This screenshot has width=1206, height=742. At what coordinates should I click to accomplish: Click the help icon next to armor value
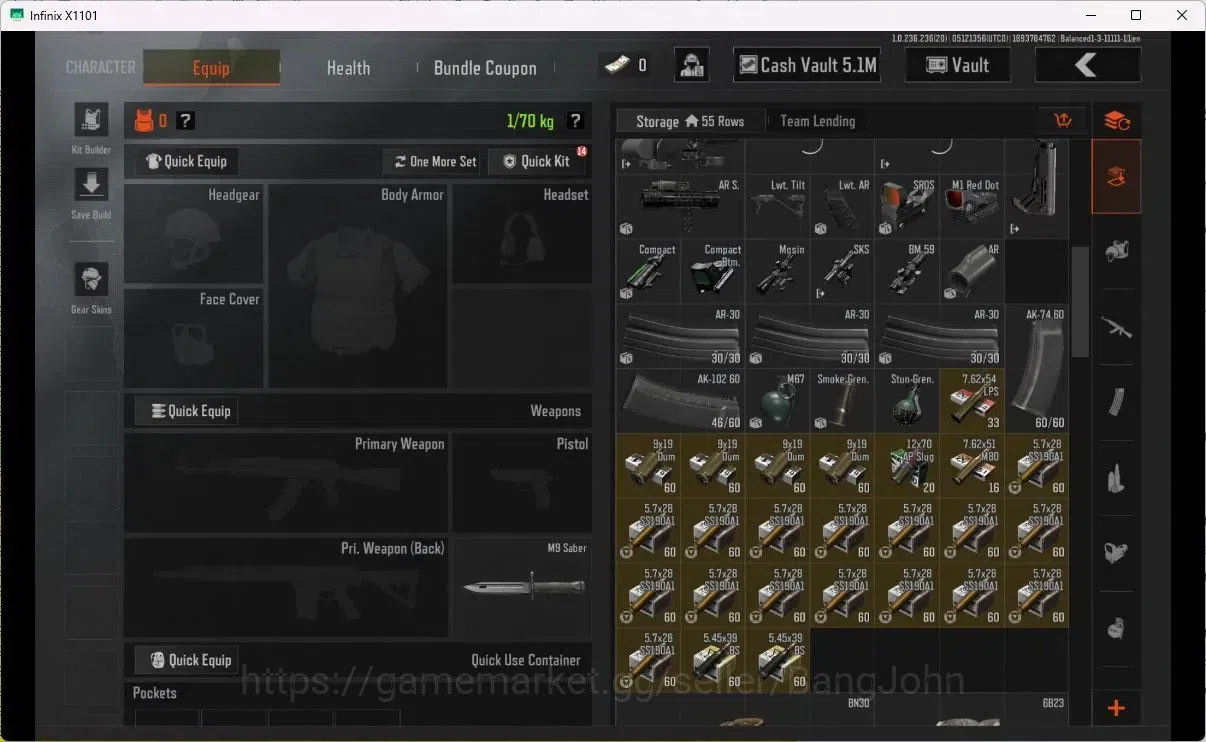coord(185,121)
